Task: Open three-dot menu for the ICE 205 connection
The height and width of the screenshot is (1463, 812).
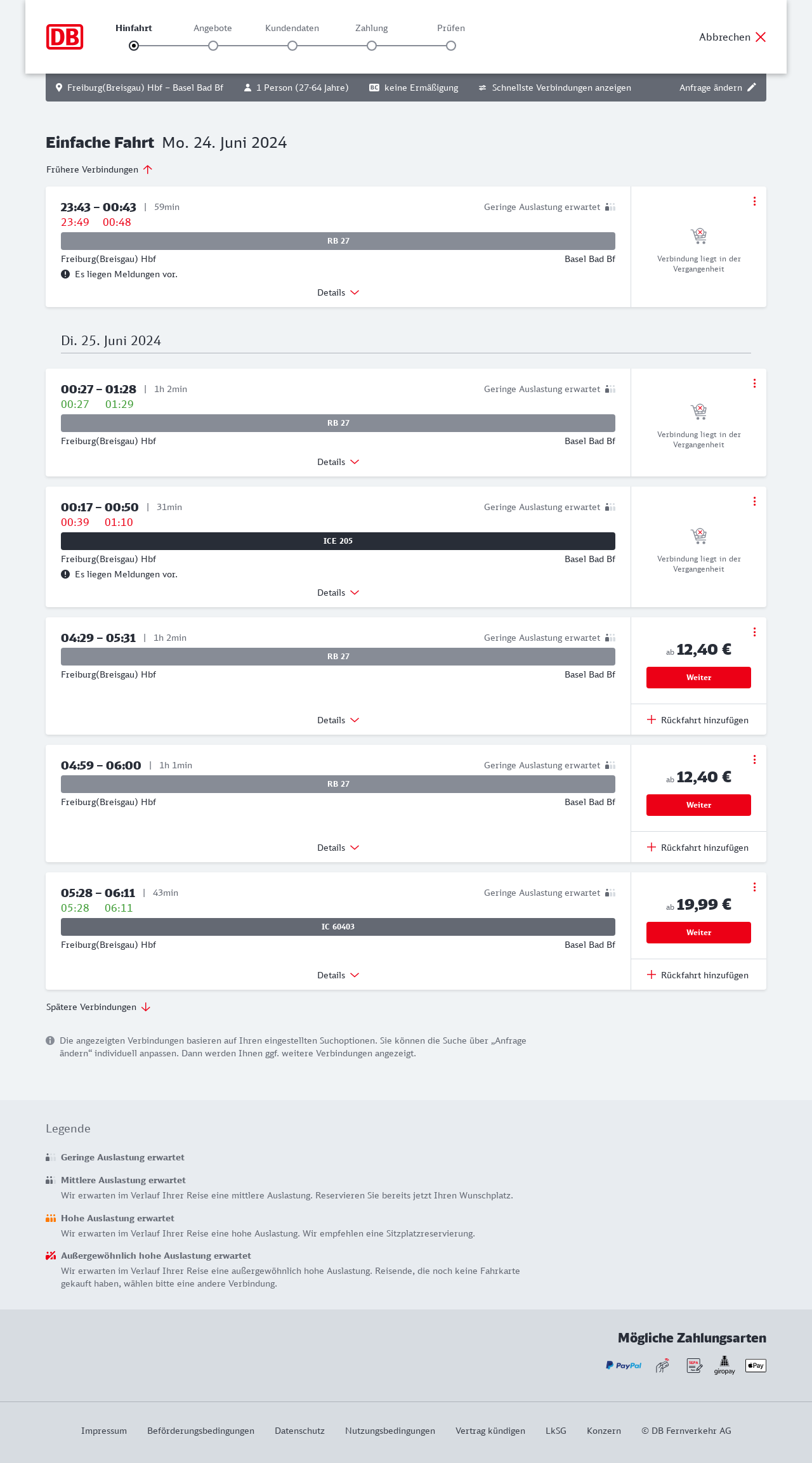Action: 754,501
